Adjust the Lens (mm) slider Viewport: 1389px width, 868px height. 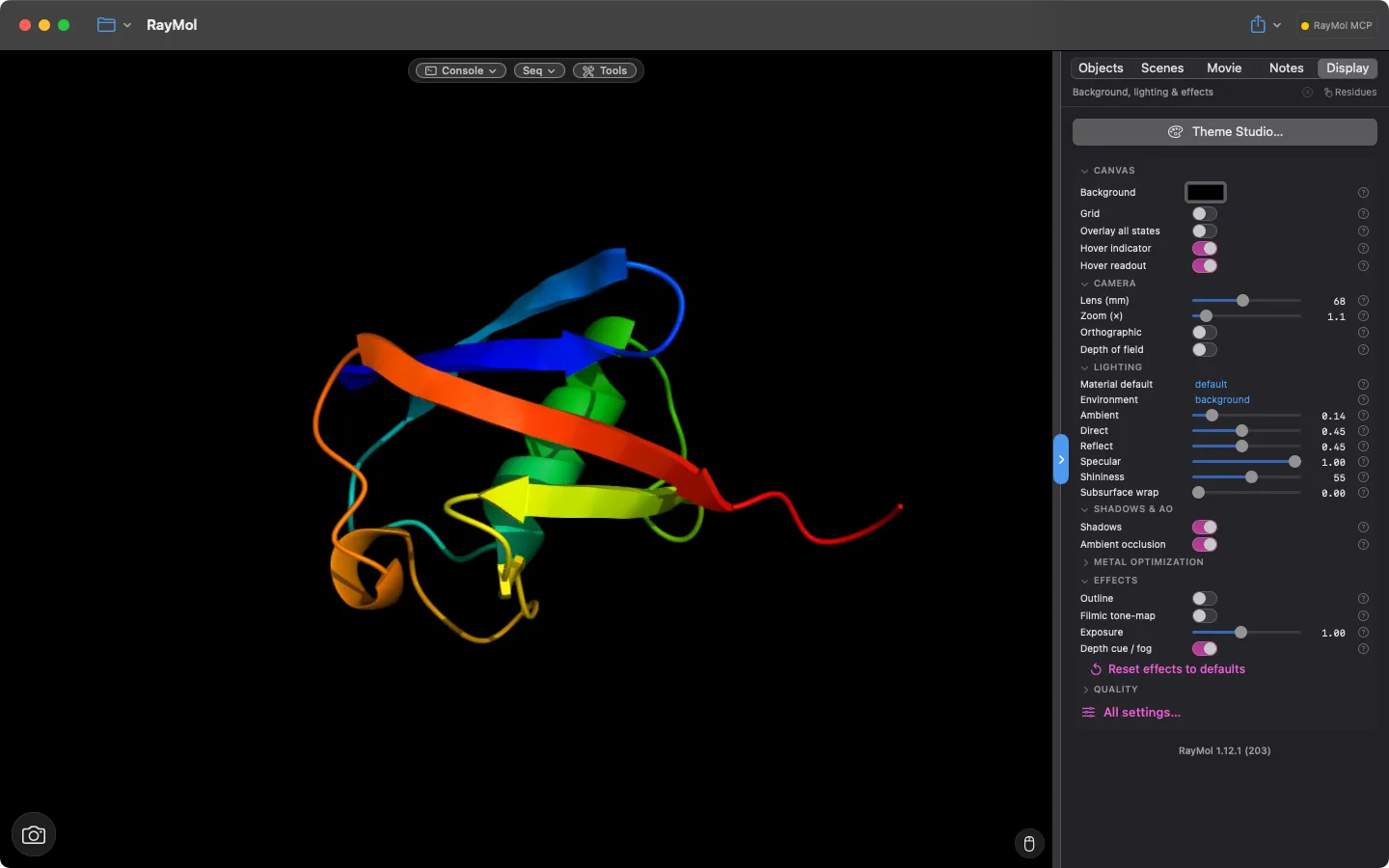(1246, 301)
